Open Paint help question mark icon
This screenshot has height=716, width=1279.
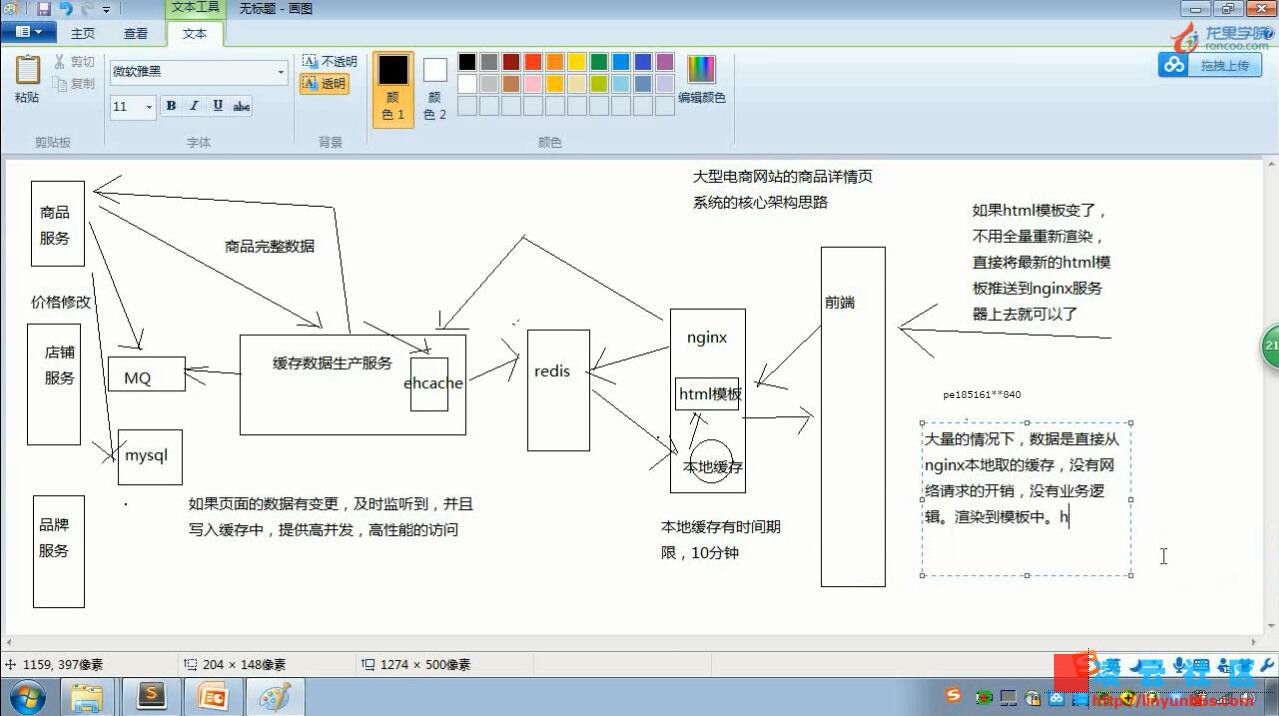tap(1269, 33)
